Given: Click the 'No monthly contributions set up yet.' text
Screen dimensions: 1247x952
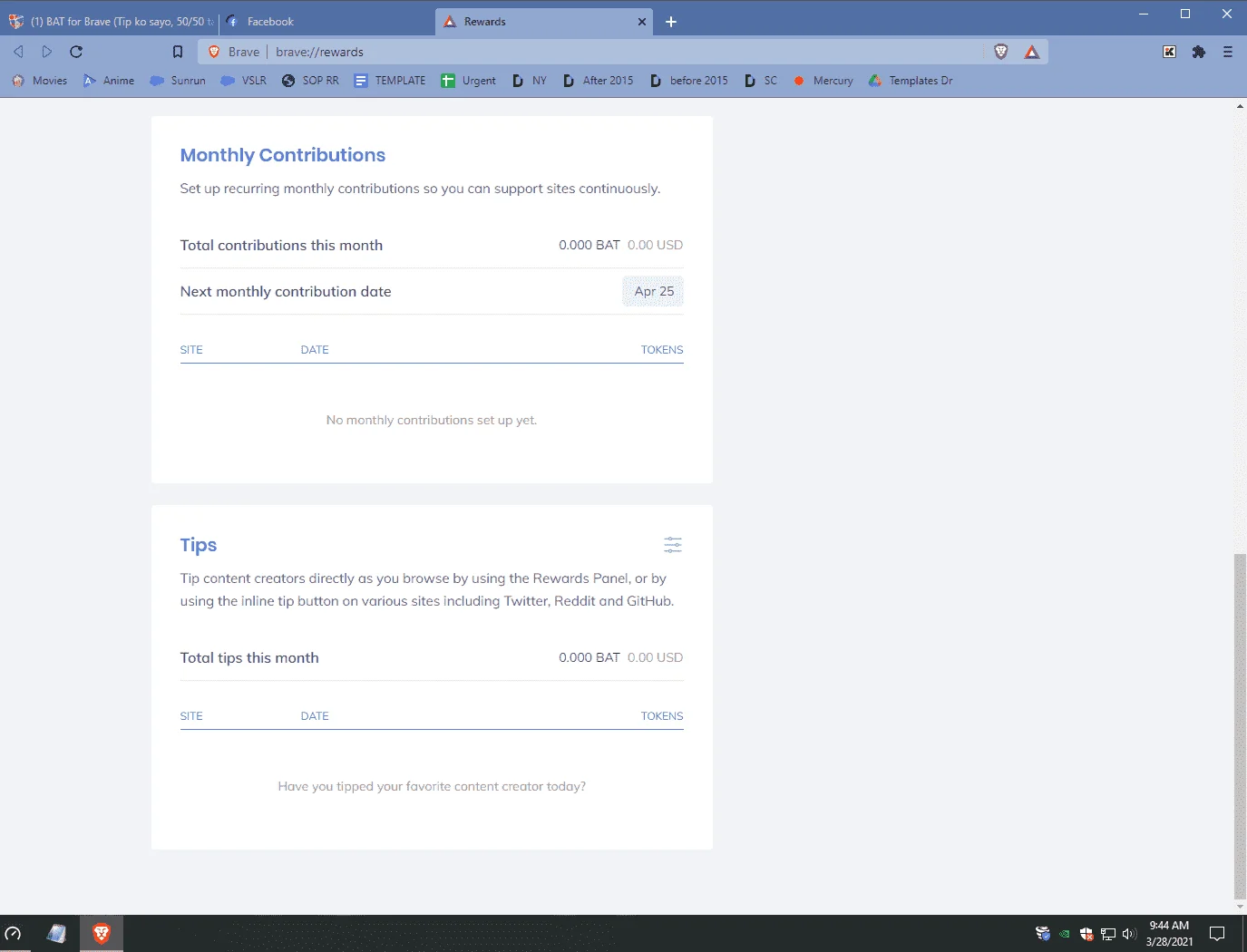Looking at the screenshot, I should pos(432,420).
